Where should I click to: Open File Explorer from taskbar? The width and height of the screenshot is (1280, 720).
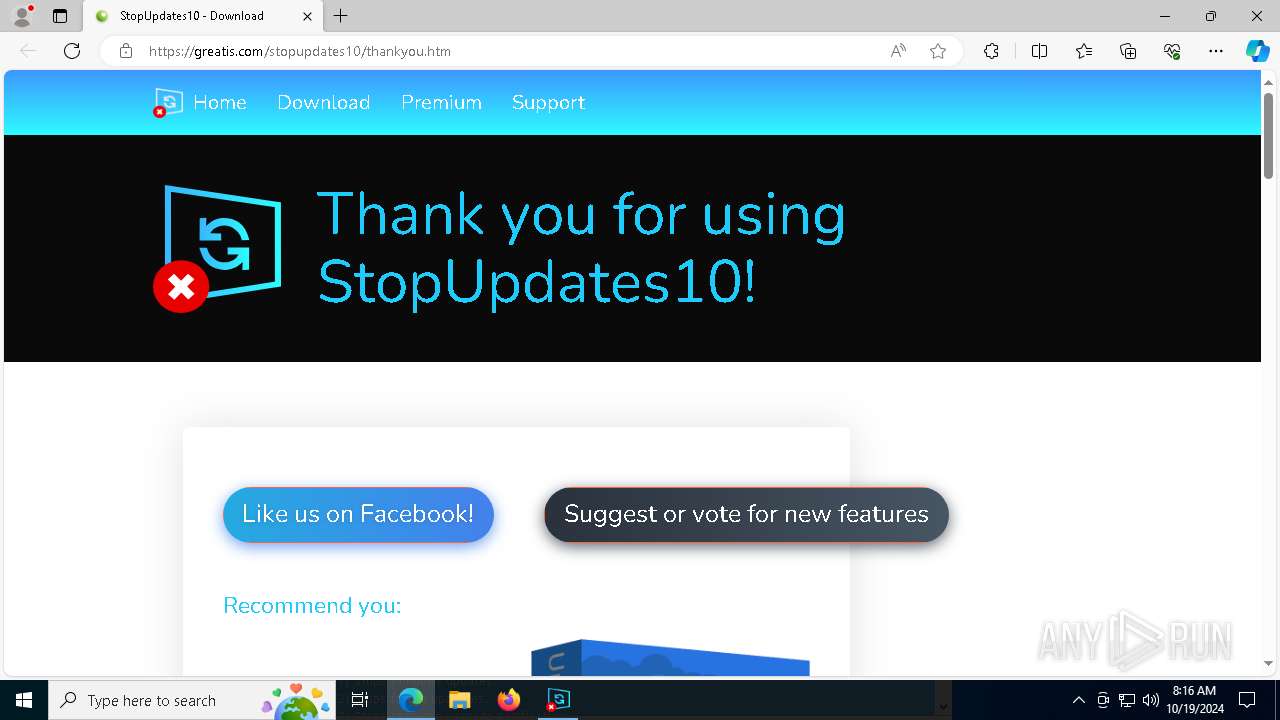(x=460, y=700)
